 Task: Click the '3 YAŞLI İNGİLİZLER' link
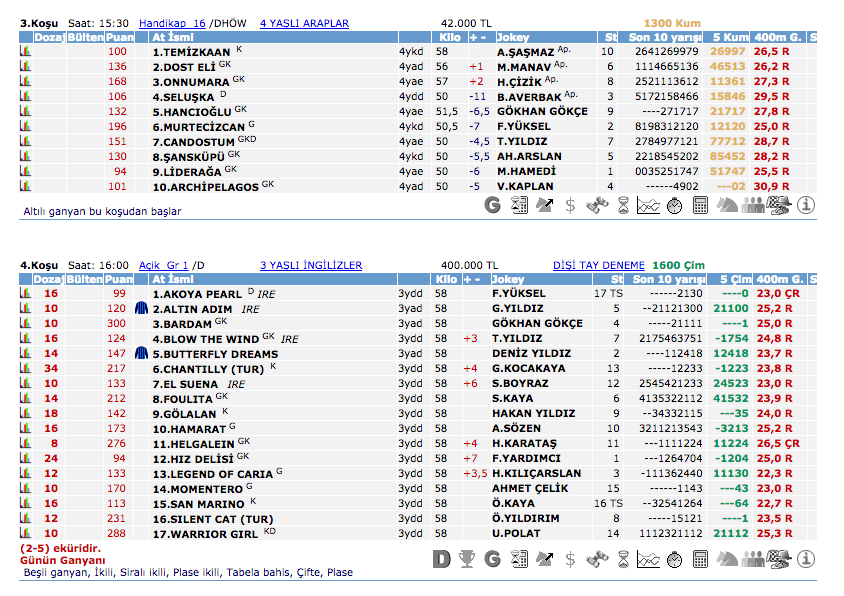311,265
